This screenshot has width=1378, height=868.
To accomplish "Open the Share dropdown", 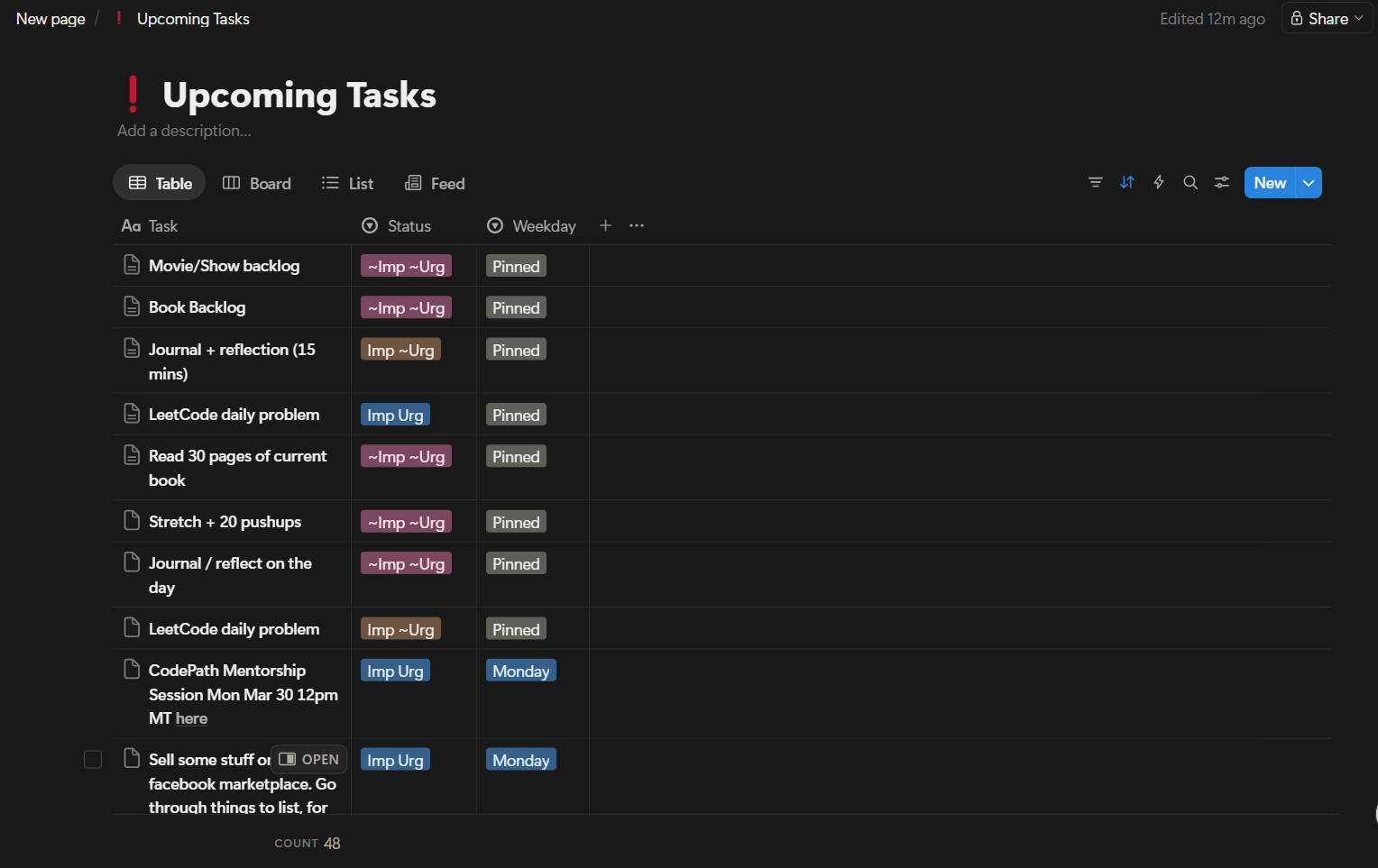I will point(1327,18).
